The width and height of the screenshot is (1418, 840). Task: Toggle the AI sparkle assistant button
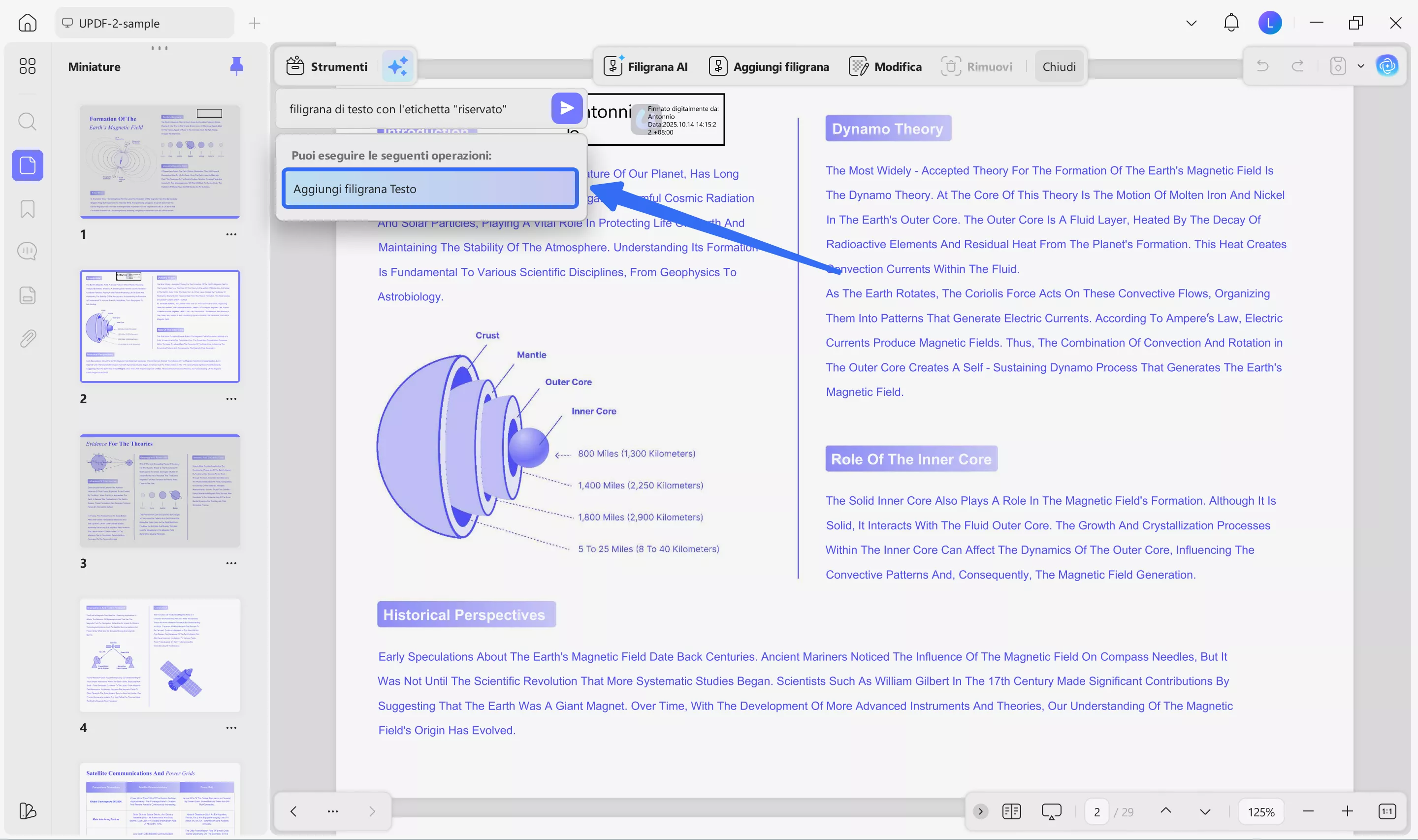click(398, 66)
